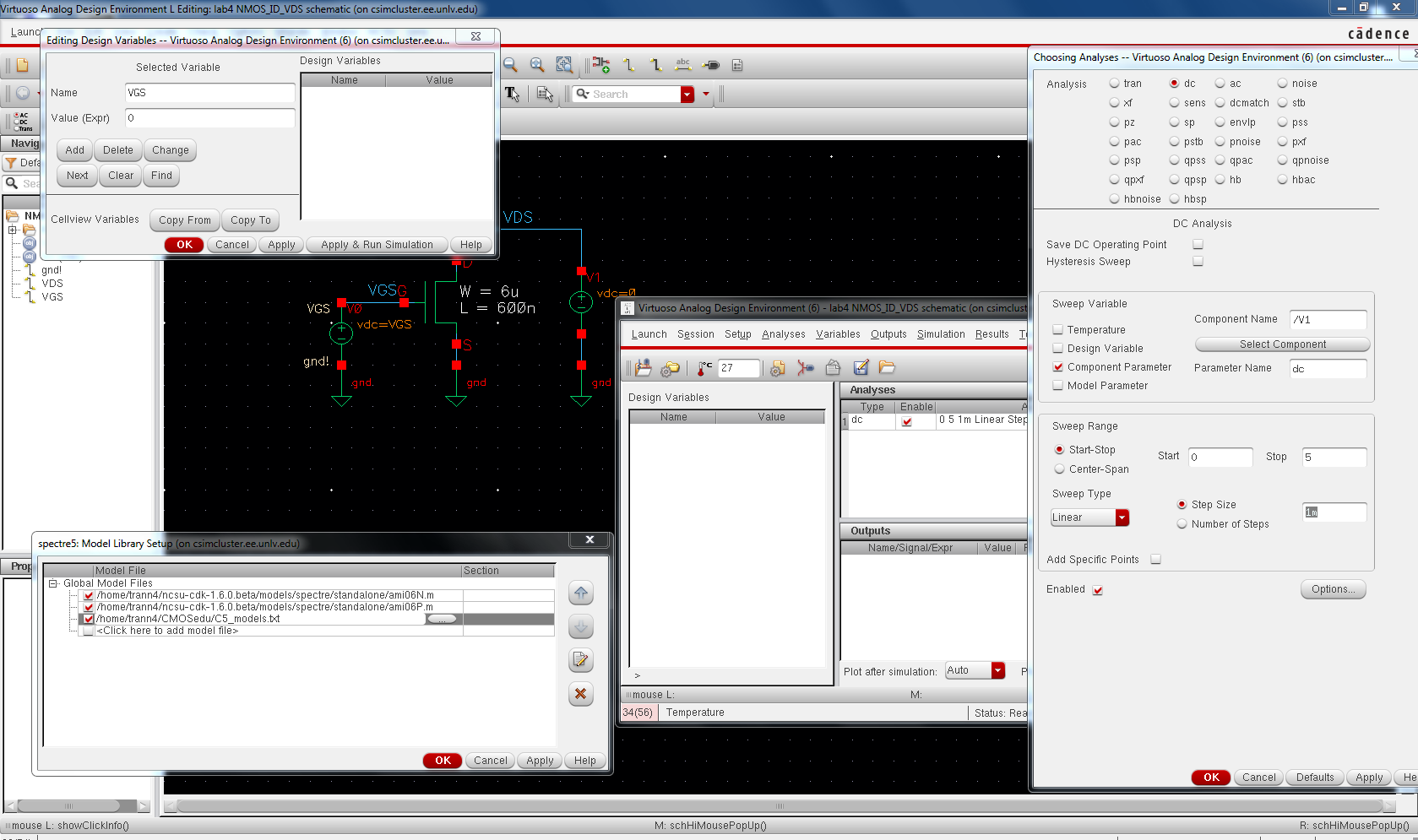Toggle dc analysis Enable checkbox in ADE
Image resolution: width=1418 pixels, height=840 pixels.
point(907,421)
